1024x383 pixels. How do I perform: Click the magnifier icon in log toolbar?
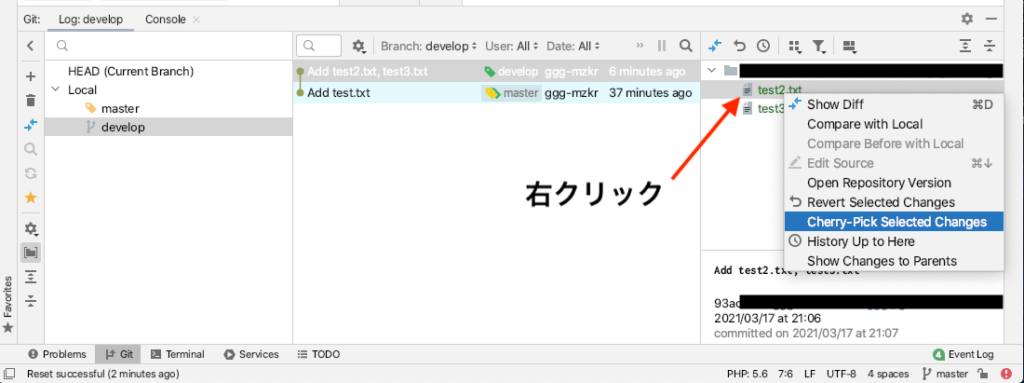point(686,46)
